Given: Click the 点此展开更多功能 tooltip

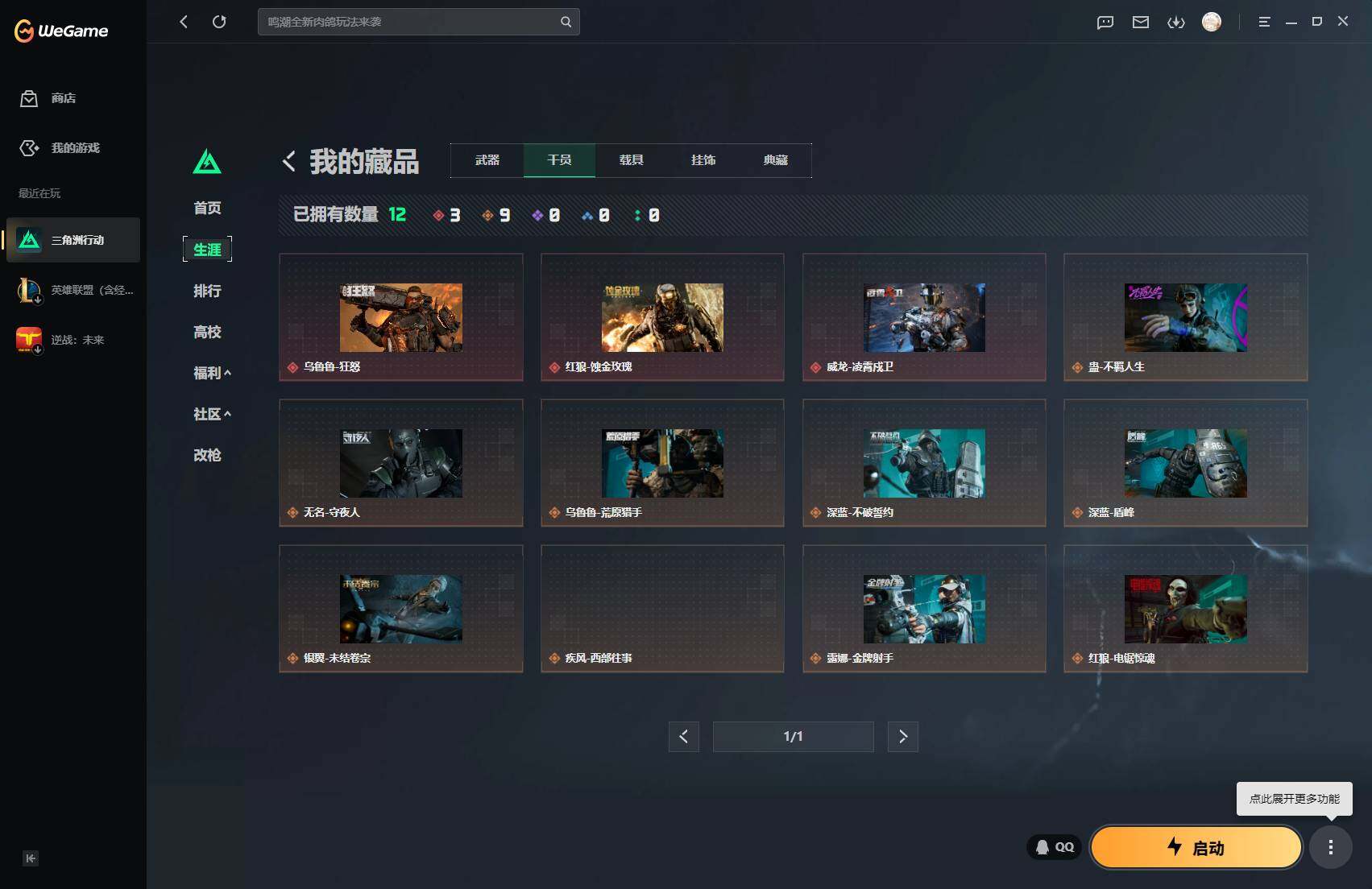Looking at the screenshot, I should point(1295,799).
